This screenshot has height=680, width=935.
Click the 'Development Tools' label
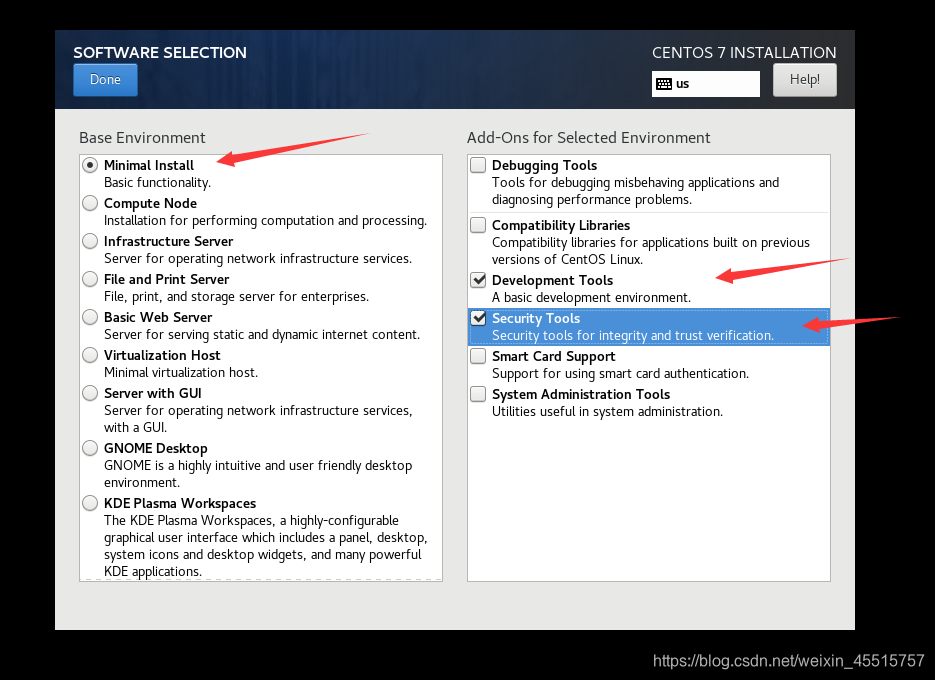(x=552, y=280)
